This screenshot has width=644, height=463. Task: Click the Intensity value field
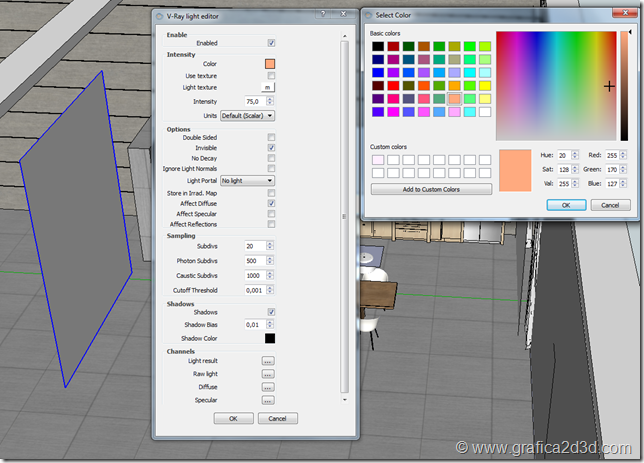click(255, 101)
